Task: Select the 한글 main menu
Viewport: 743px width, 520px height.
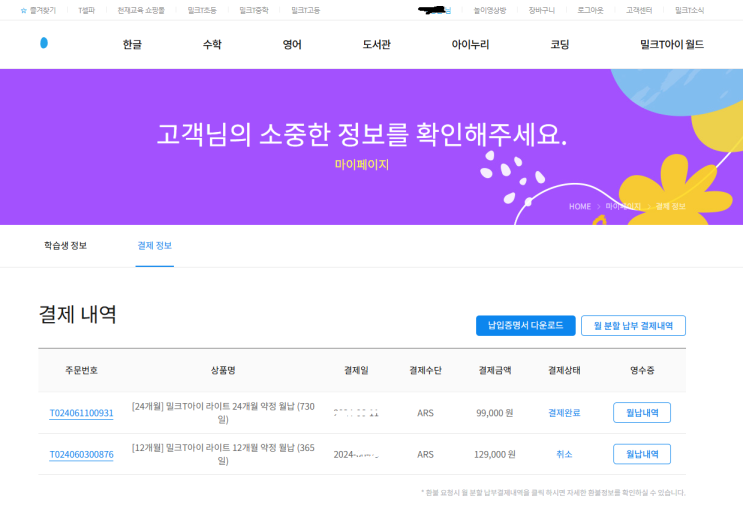Action: click(132, 45)
